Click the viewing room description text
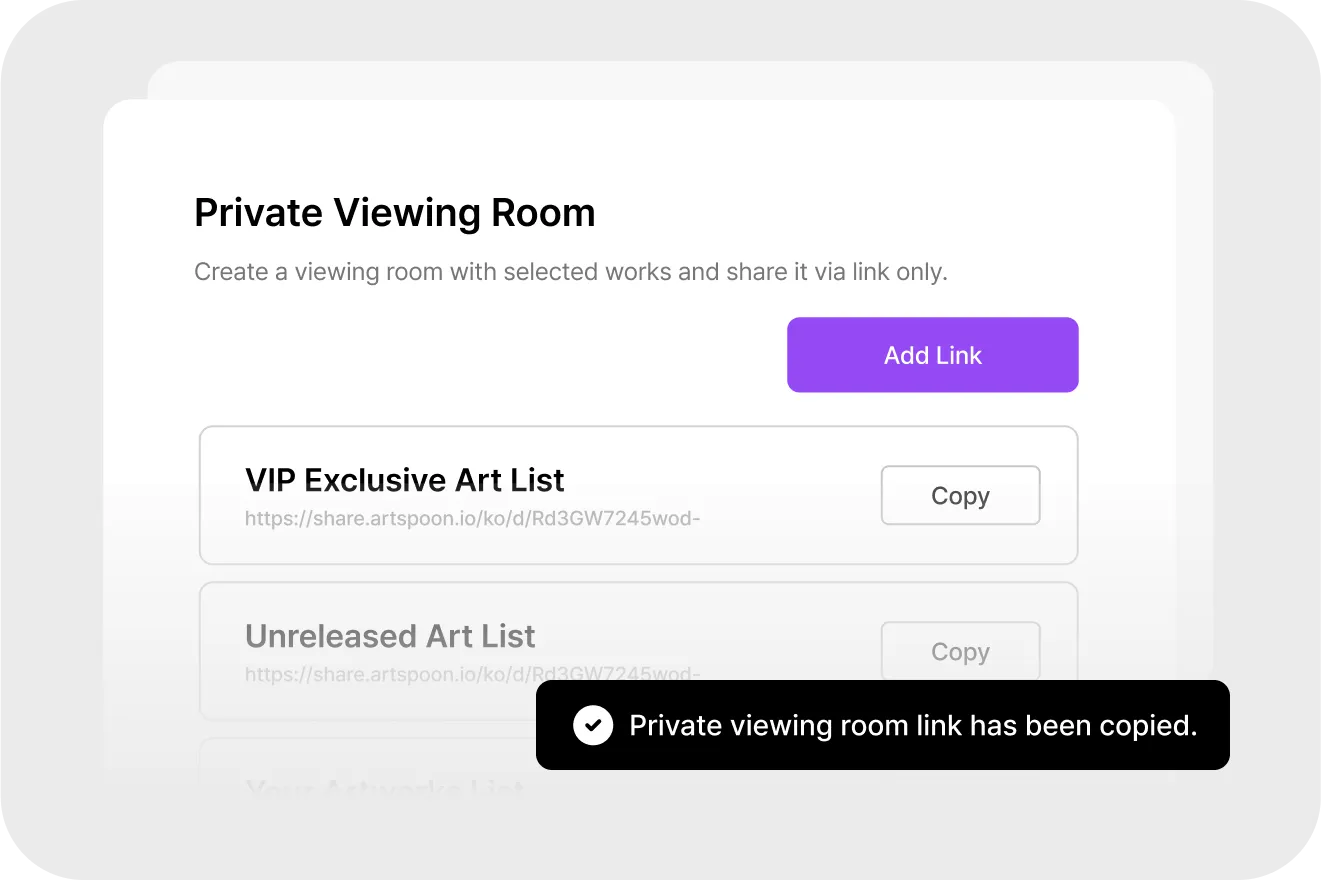 (x=570, y=271)
